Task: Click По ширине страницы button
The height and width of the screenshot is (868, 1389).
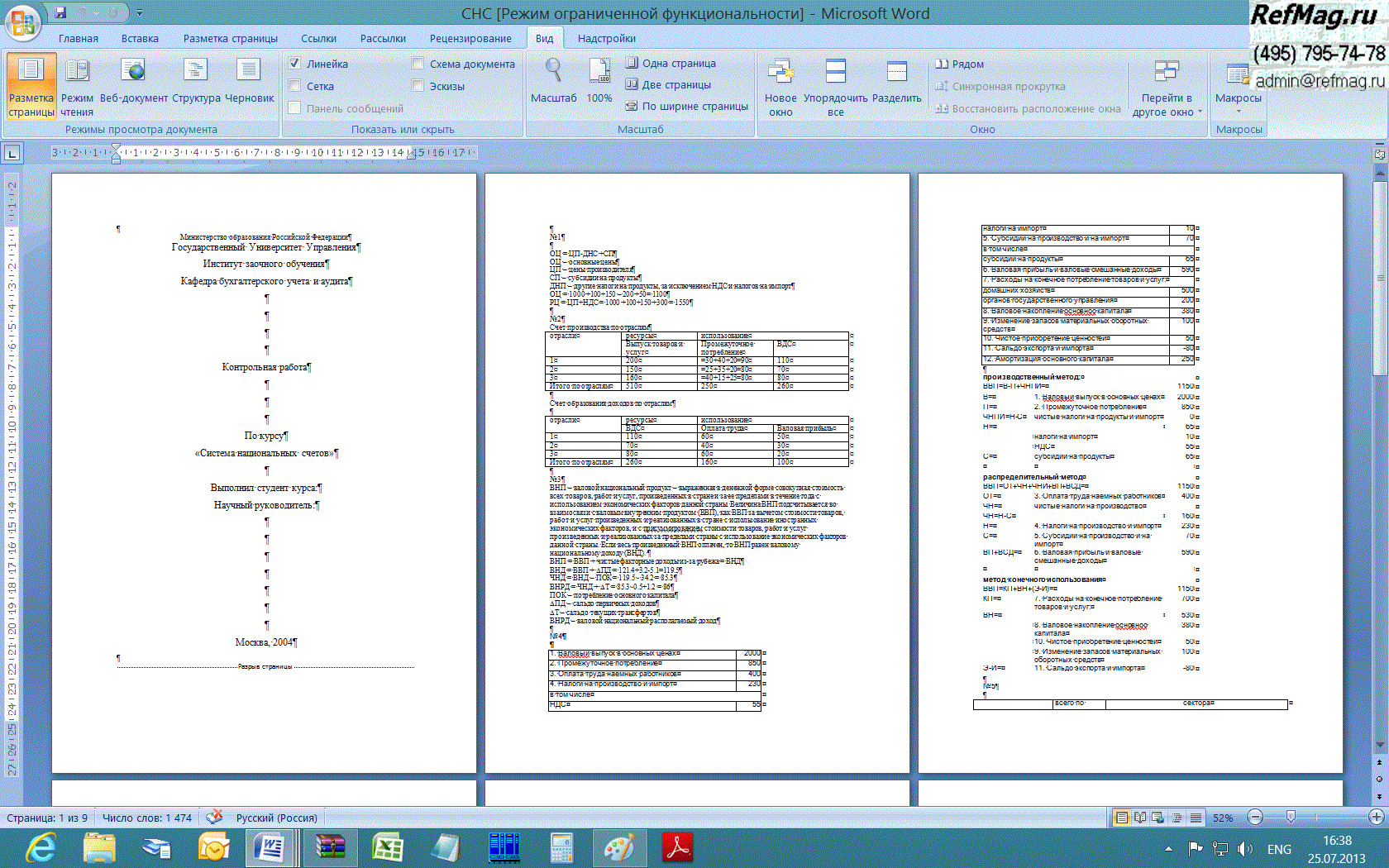Action: click(686, 106)
